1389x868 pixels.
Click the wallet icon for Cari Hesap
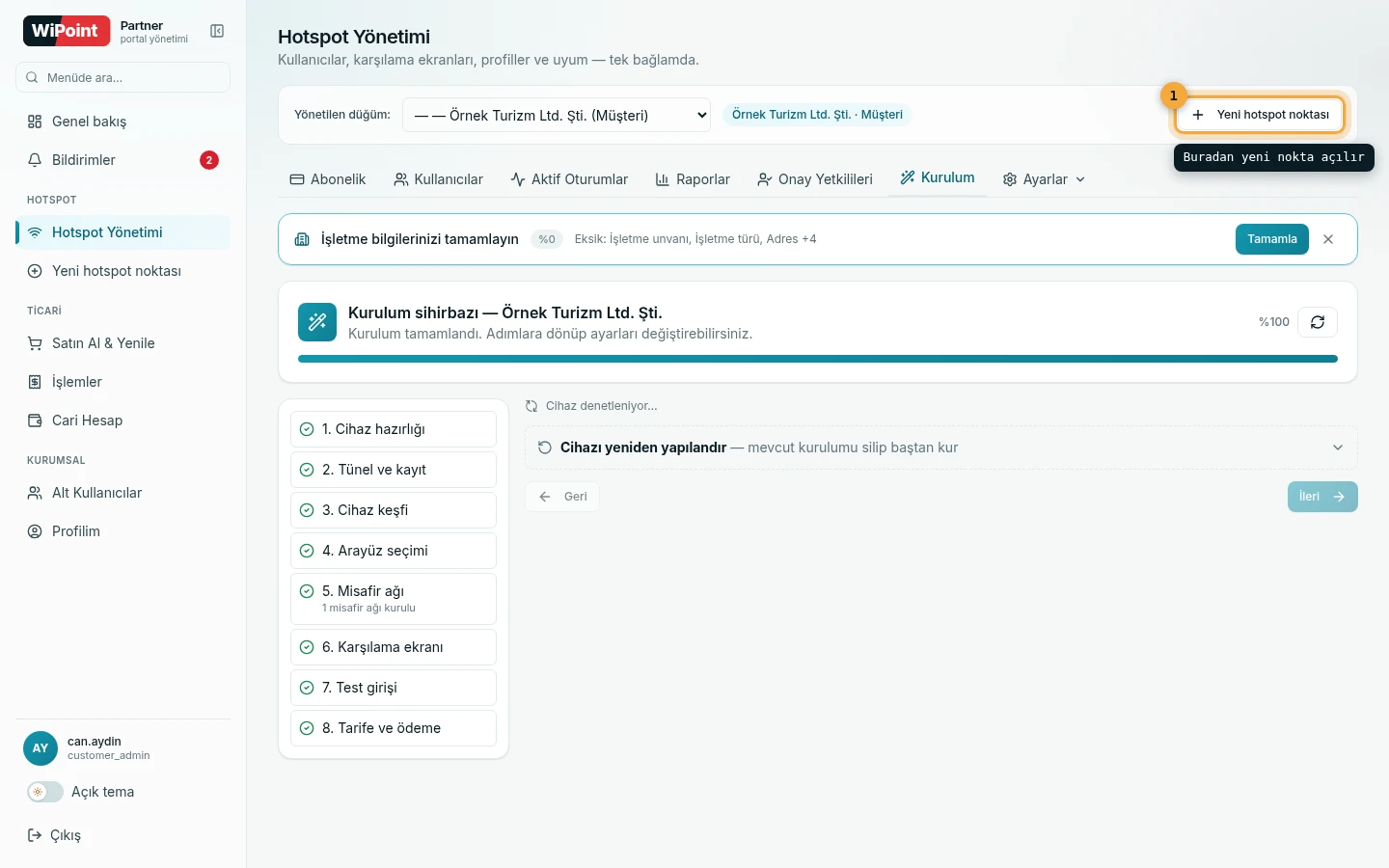click(x=35, y=420)
